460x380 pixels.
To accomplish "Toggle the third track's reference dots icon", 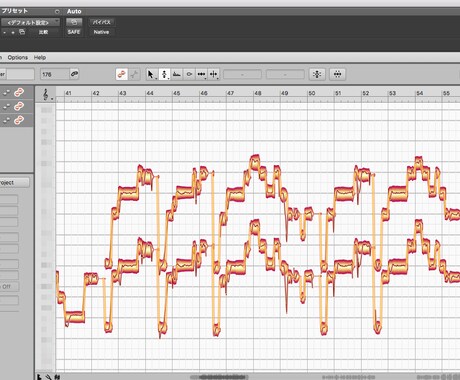I will point(6,121).
